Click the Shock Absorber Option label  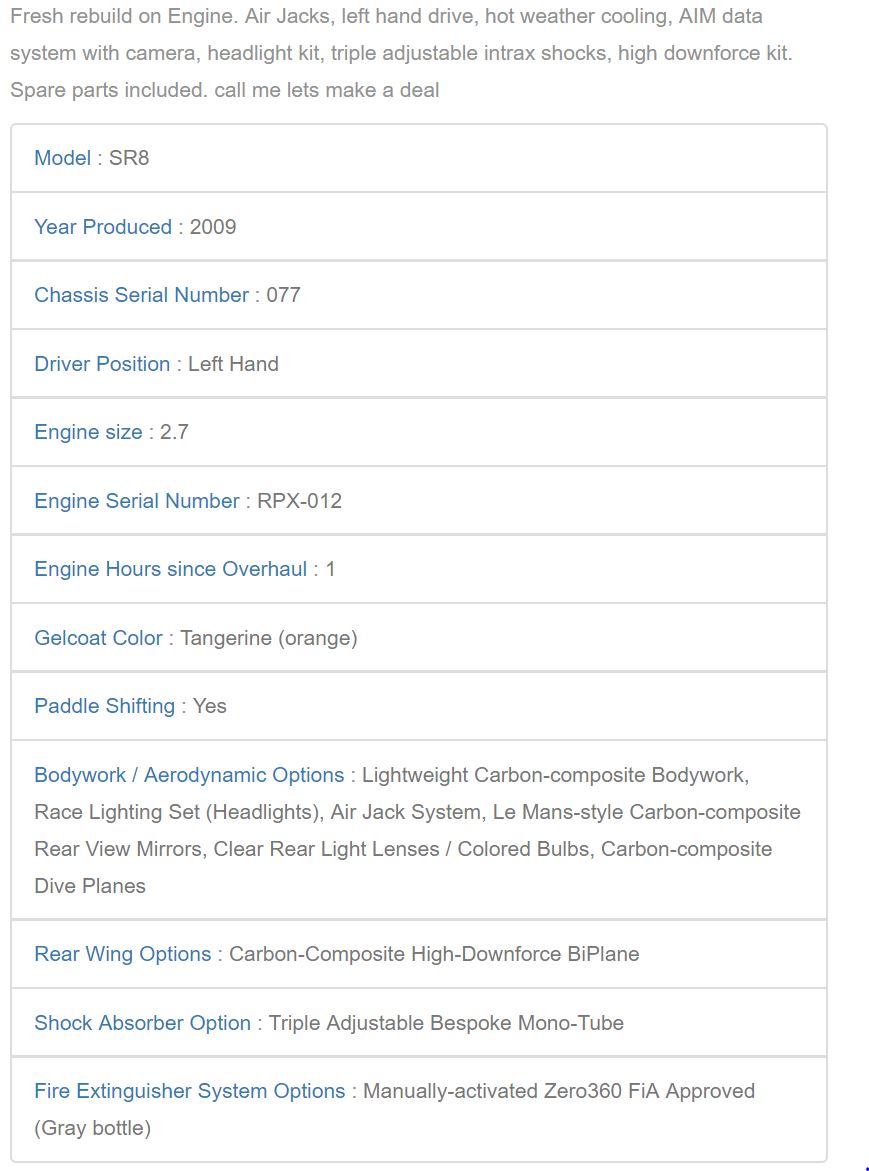[x=142, y=1023]
